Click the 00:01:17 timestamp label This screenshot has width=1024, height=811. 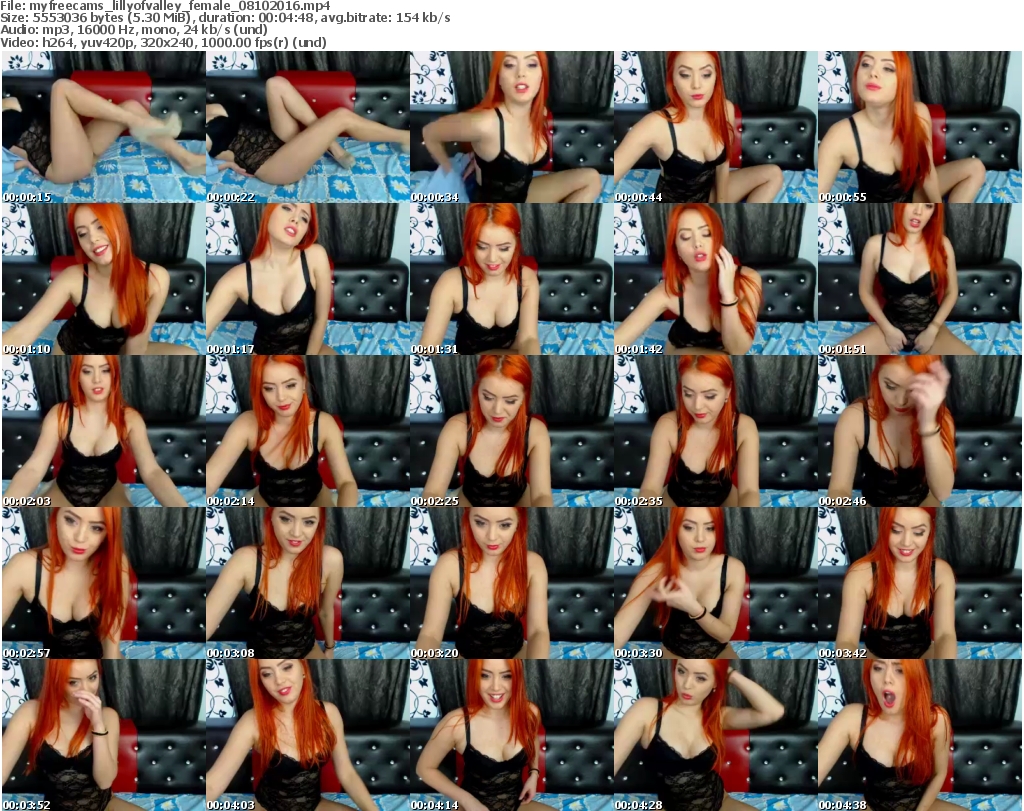[231, 349]
